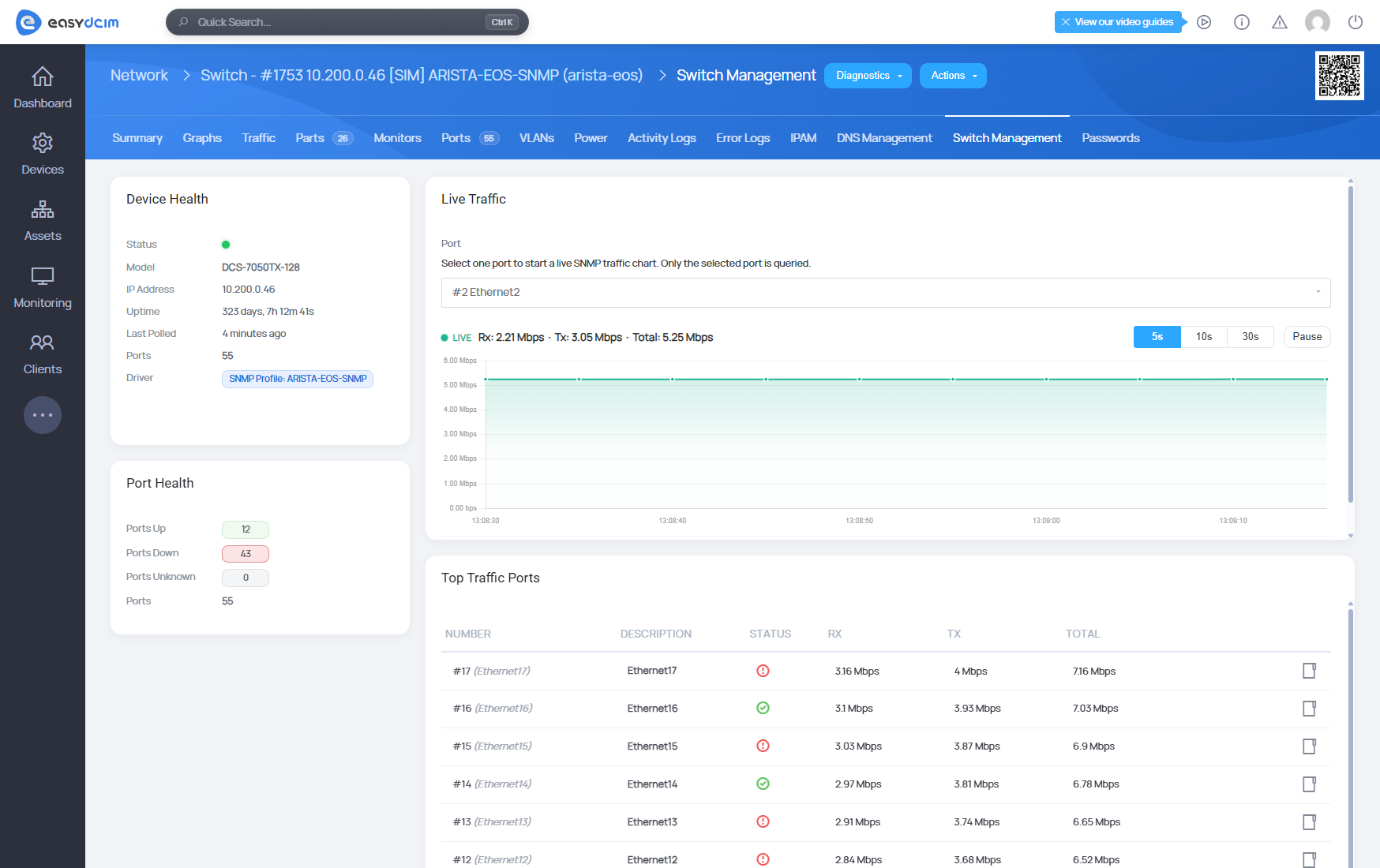Open details icon for port #16 row
The height and width of the screenshot is (868, 1380).
(1309, 709)
